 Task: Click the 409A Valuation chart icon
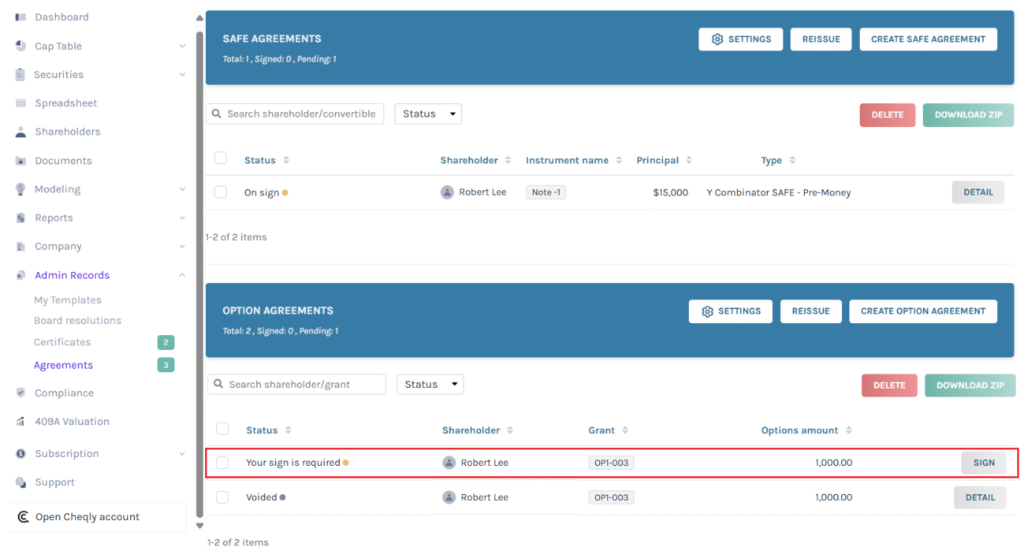click(20, 421)
